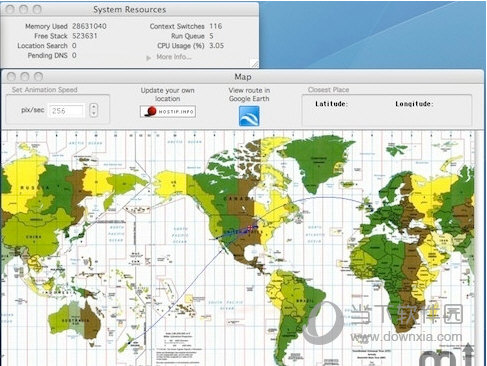Zoom the Map window
The height and width of the screenshot is (366, 487).
tap(39, 77)
